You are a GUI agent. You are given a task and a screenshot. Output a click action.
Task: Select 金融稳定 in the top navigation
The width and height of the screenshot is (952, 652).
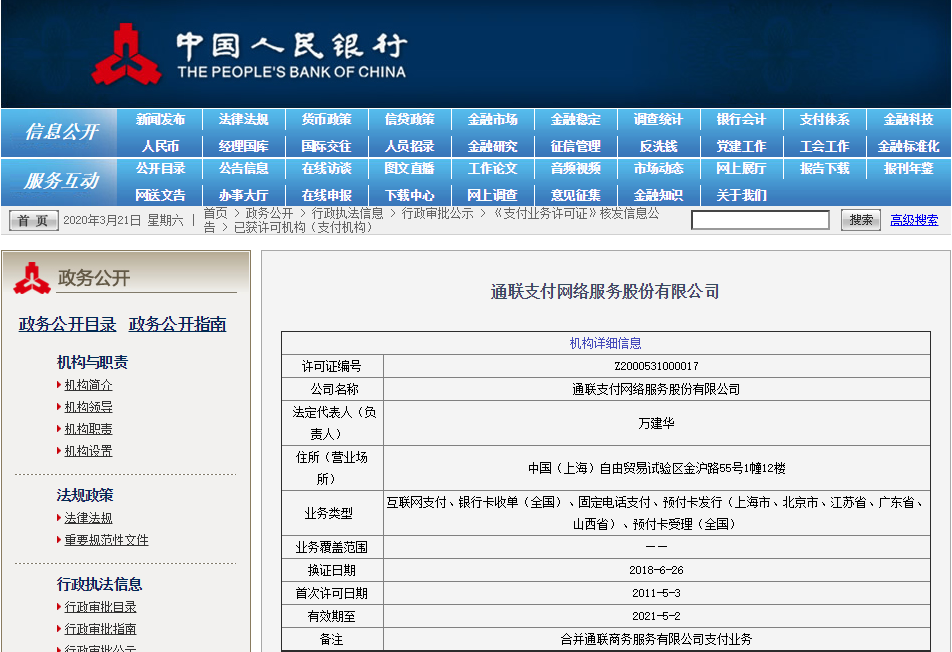coord(576,120)
